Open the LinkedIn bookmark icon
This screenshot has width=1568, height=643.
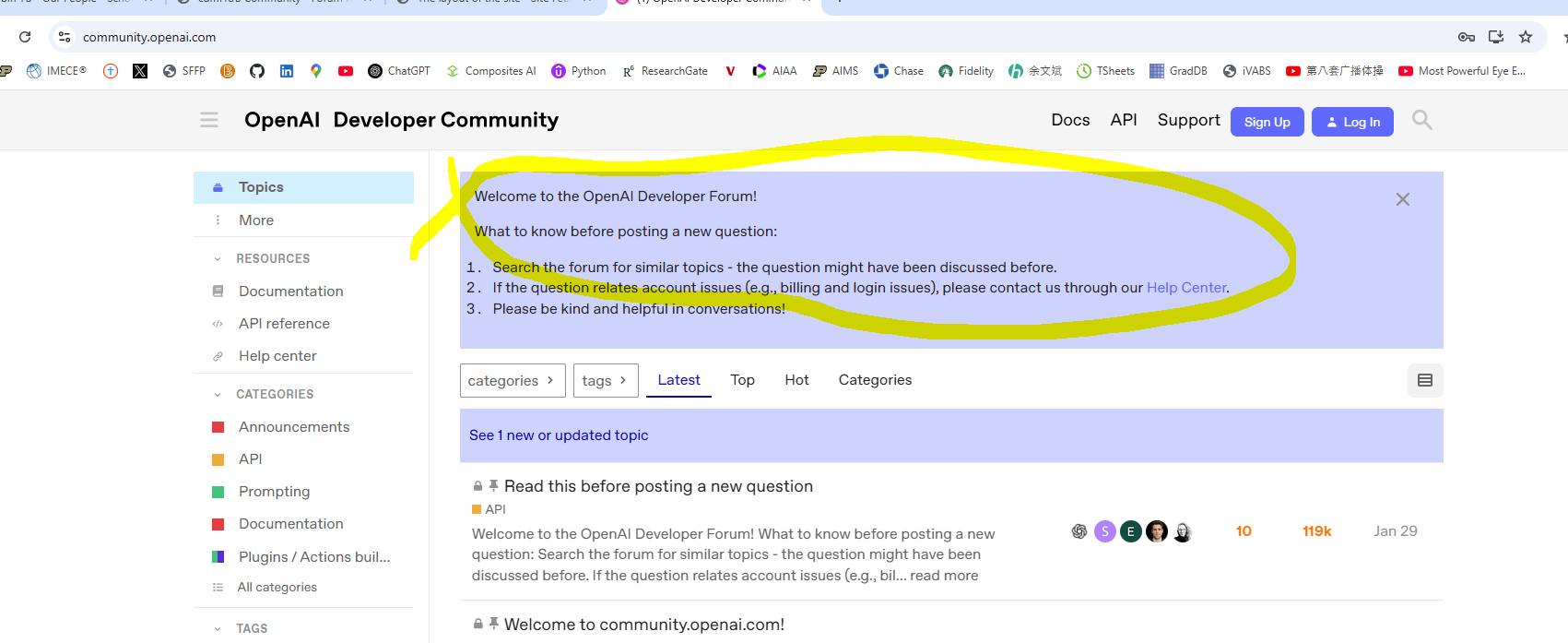(287, 71)
